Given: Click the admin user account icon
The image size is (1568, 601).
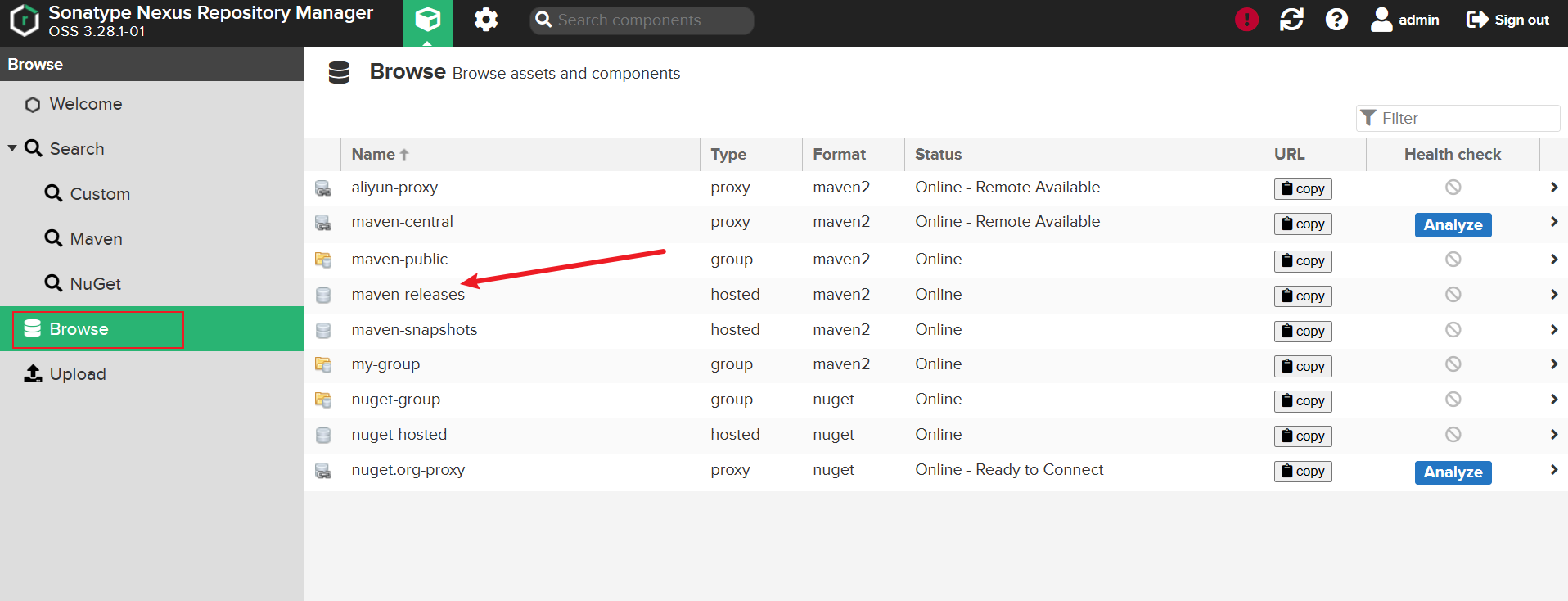Looking at the screenshot, I should [1381, 20].
